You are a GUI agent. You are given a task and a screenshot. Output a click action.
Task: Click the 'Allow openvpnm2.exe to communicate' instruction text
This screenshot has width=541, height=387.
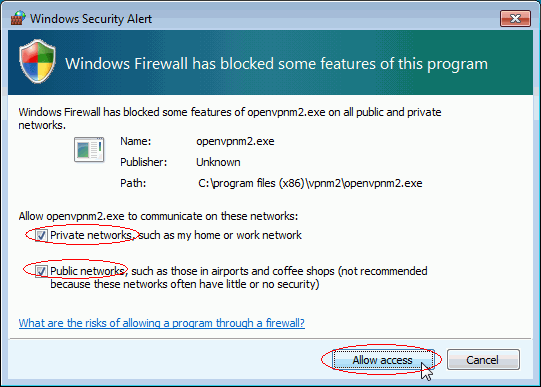158,216
